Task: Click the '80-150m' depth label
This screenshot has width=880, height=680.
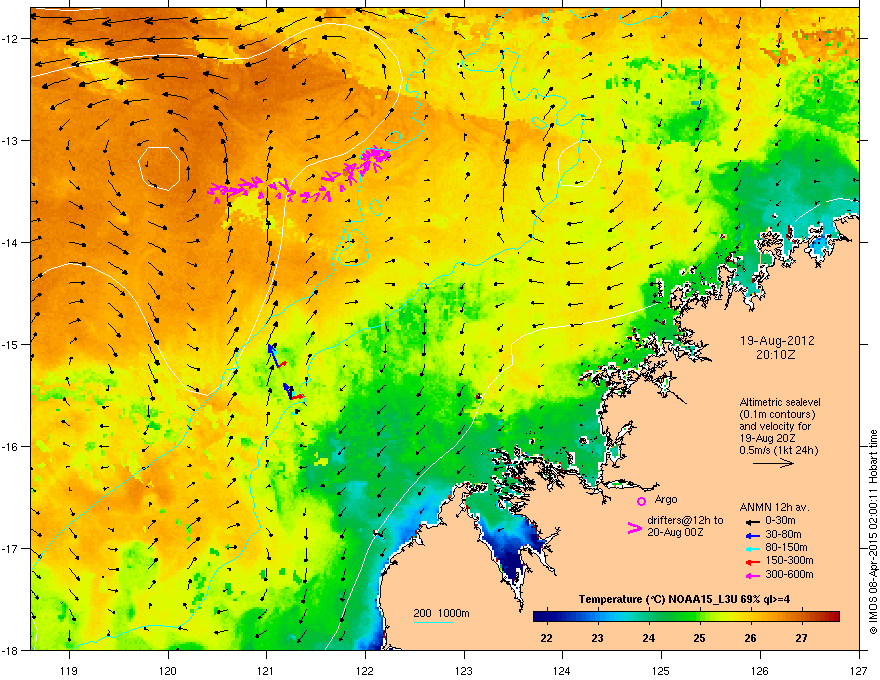Action: [786, 547]
